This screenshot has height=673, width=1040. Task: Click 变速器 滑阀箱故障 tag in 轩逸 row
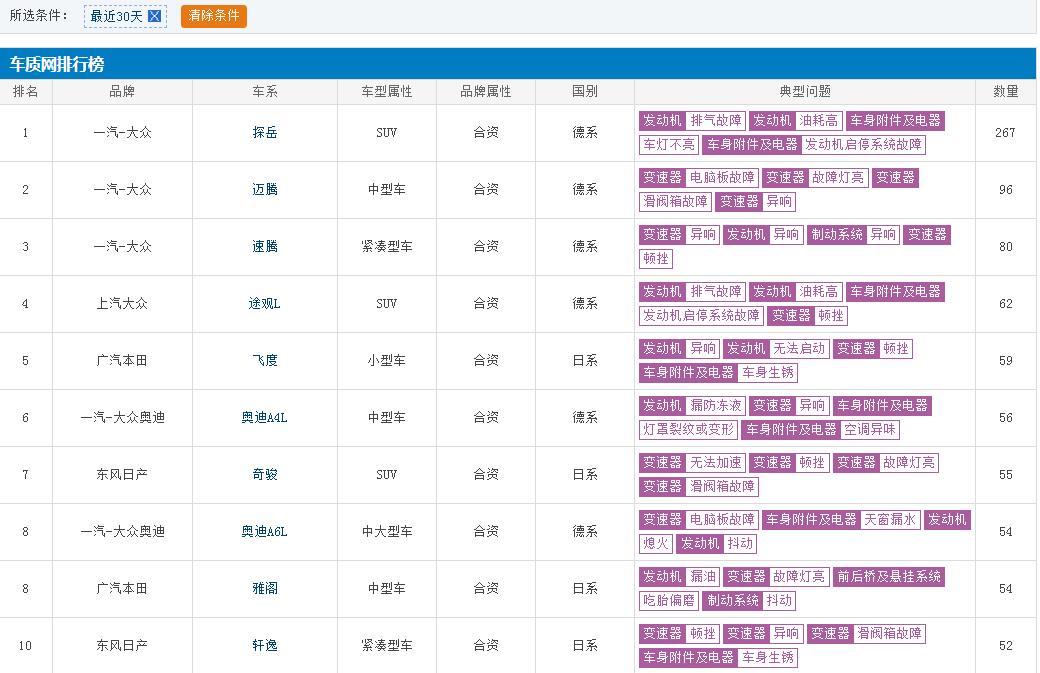(866, 634)
